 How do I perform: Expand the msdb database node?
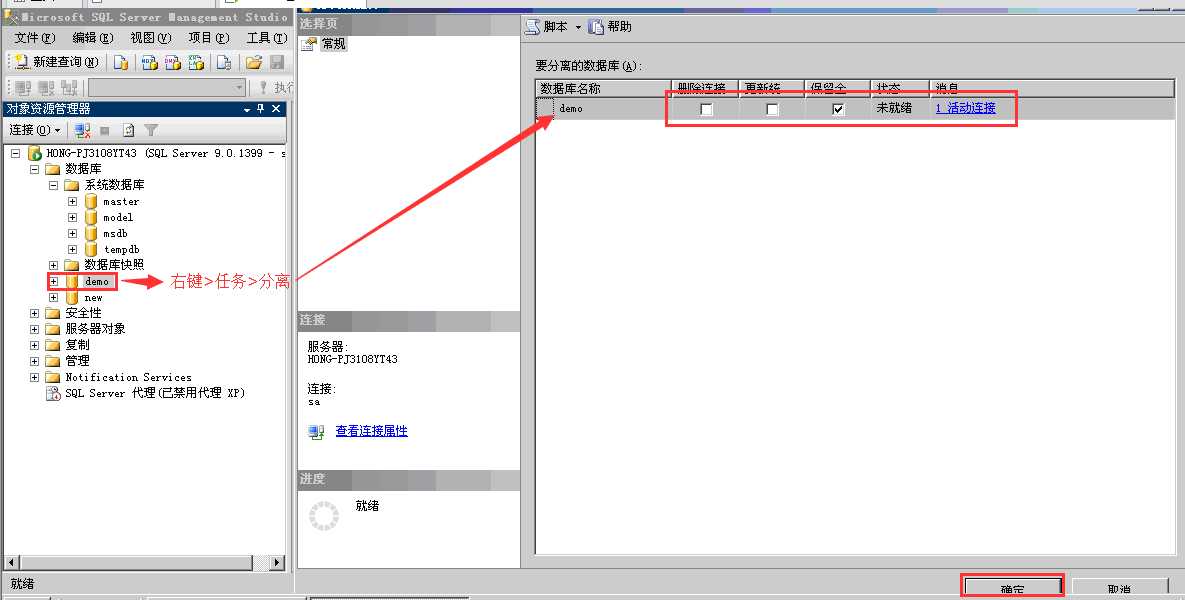tap(73, 234)
